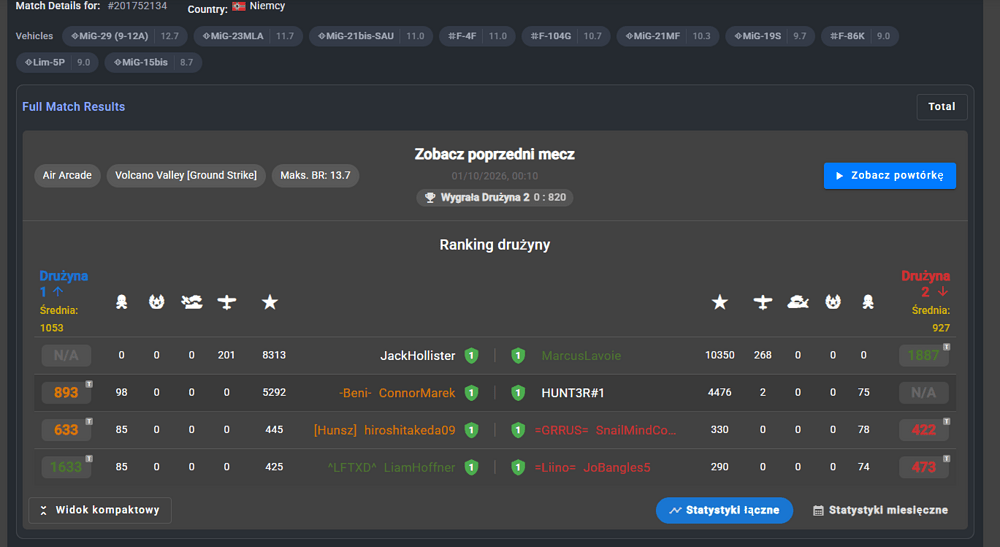Click the Lim-5P vehicle chip
Image resolution: width=1000 pixels, height=547 pixels.
[57, 62]
